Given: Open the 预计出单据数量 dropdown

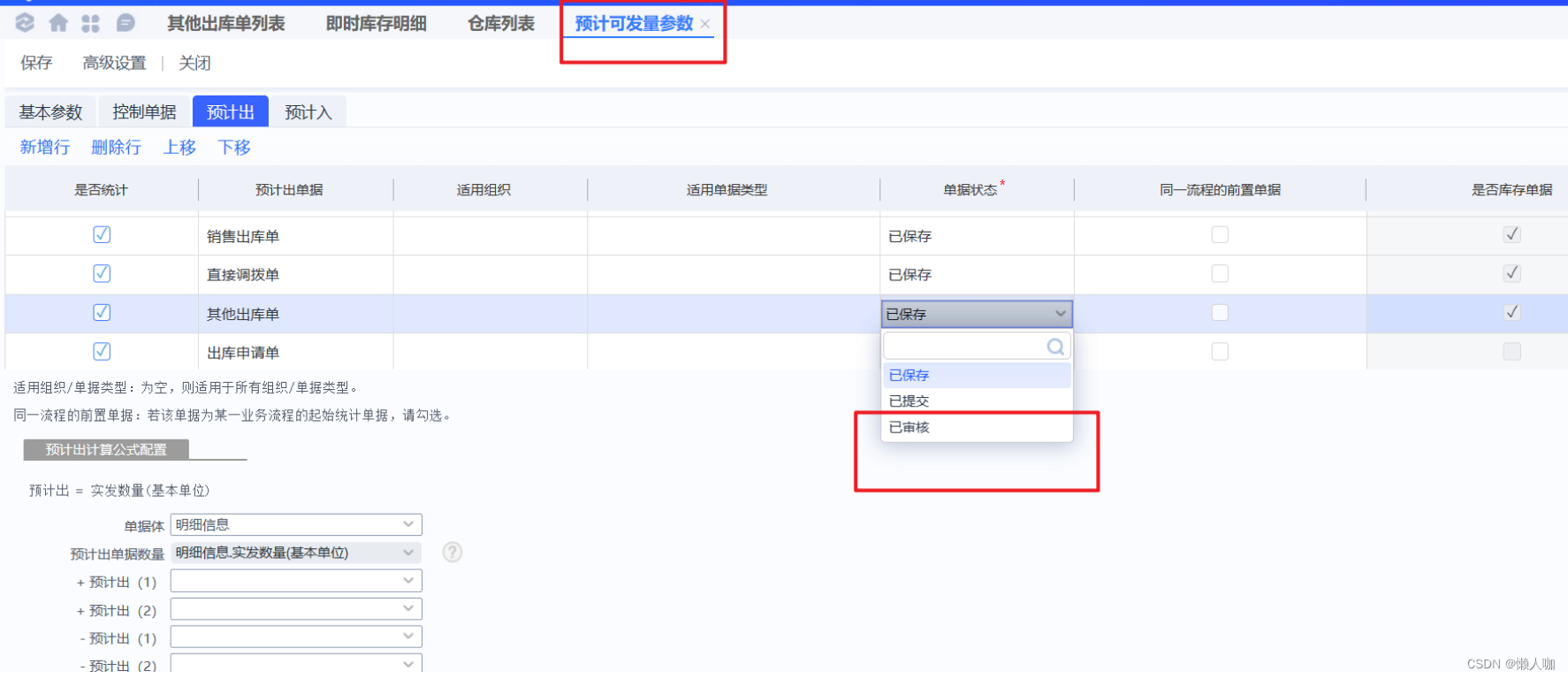Looking at the screenshot, I should 296,553.
